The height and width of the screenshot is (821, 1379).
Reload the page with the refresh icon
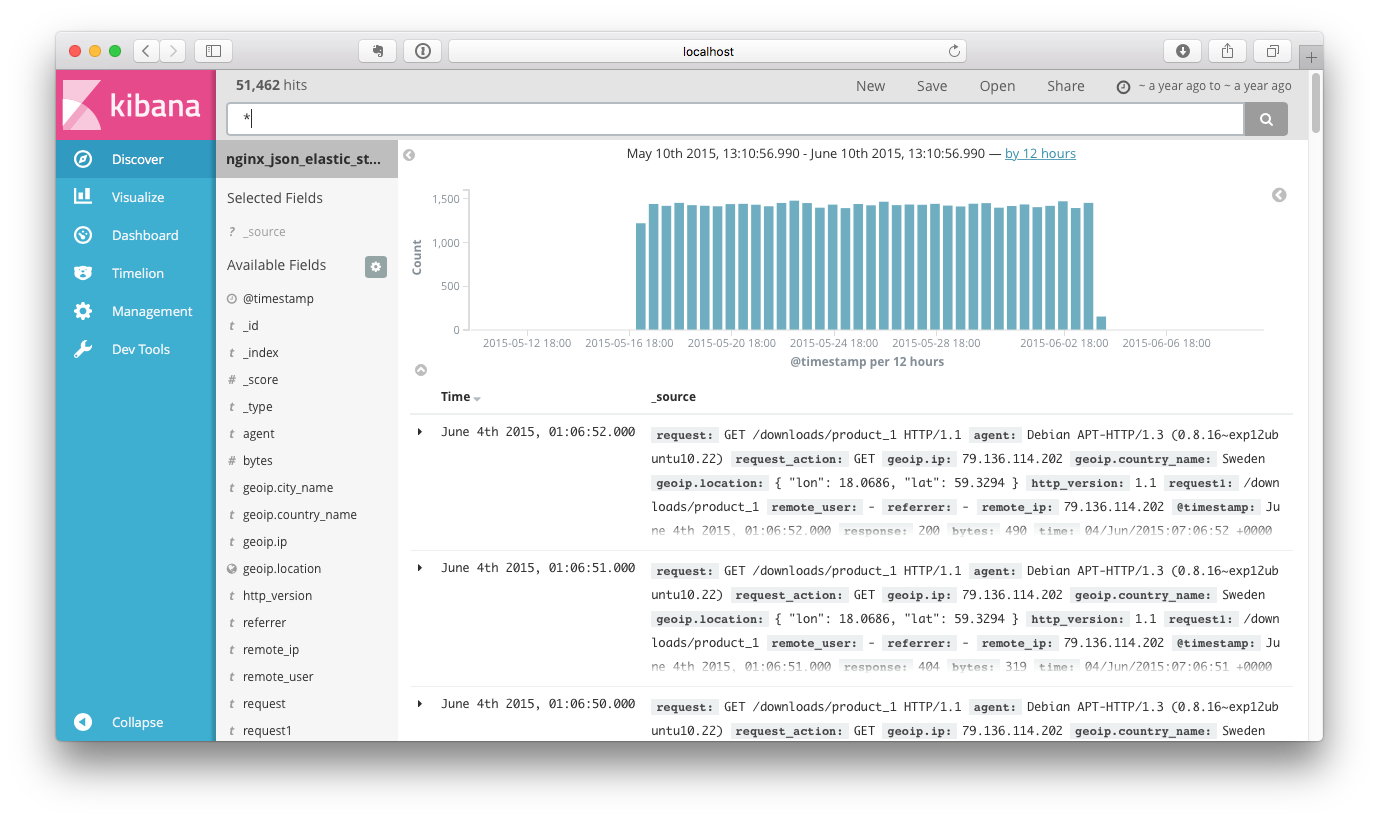click(954, 51)
